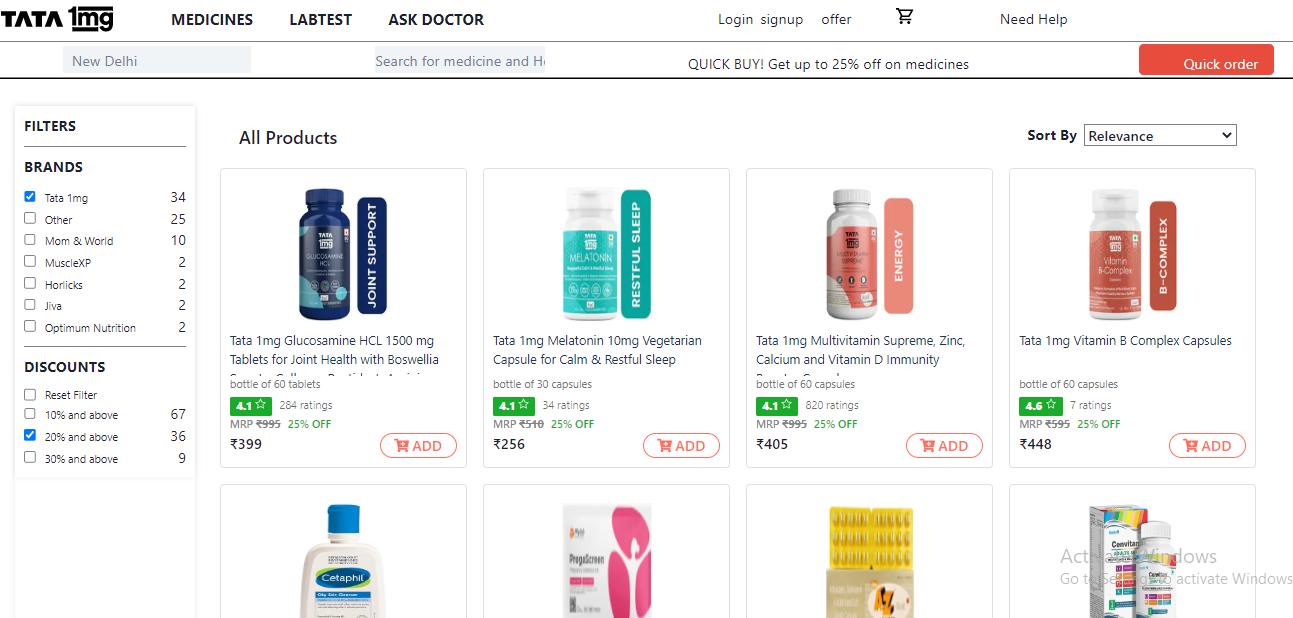Add the Multivitamin Supreme capsules to cart

[944, 446]
